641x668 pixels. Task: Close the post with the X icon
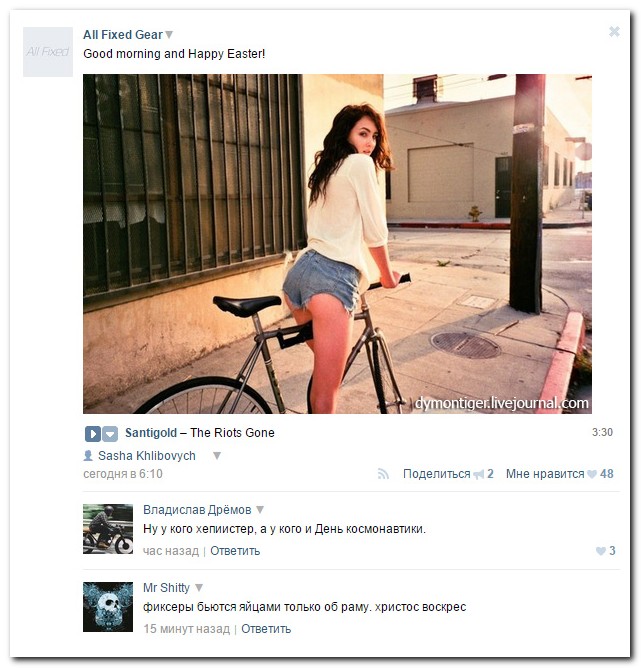(614, 32)
